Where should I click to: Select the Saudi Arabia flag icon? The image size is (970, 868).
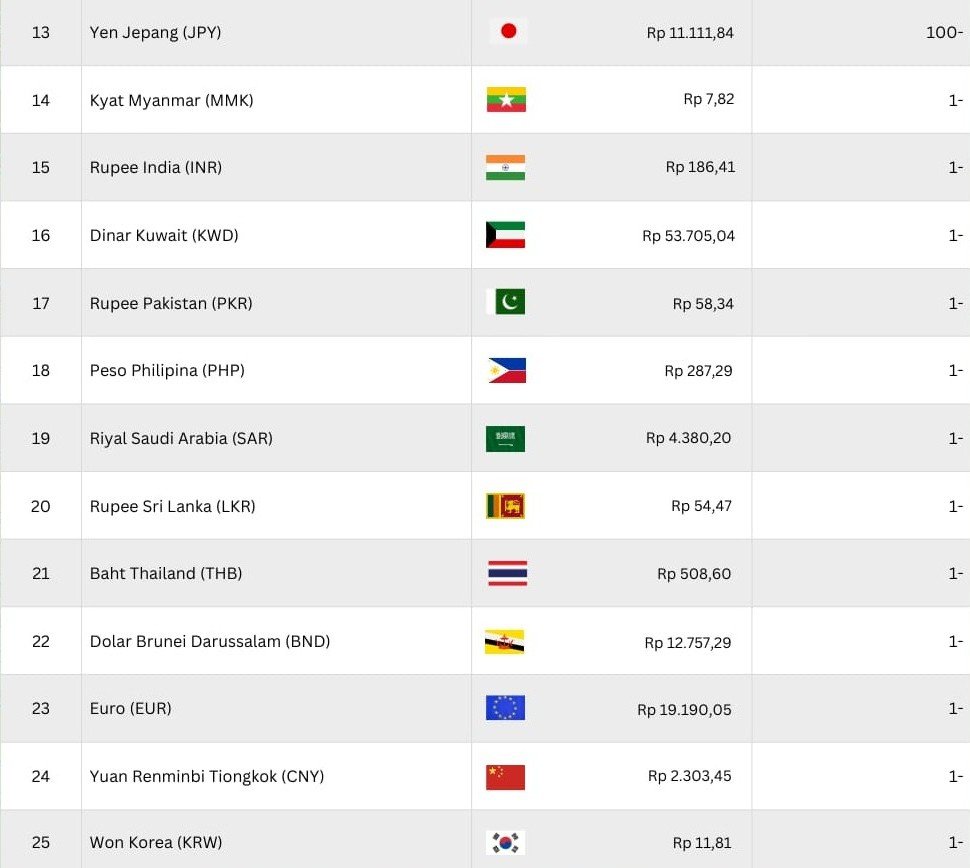click(x=506, y=439)
